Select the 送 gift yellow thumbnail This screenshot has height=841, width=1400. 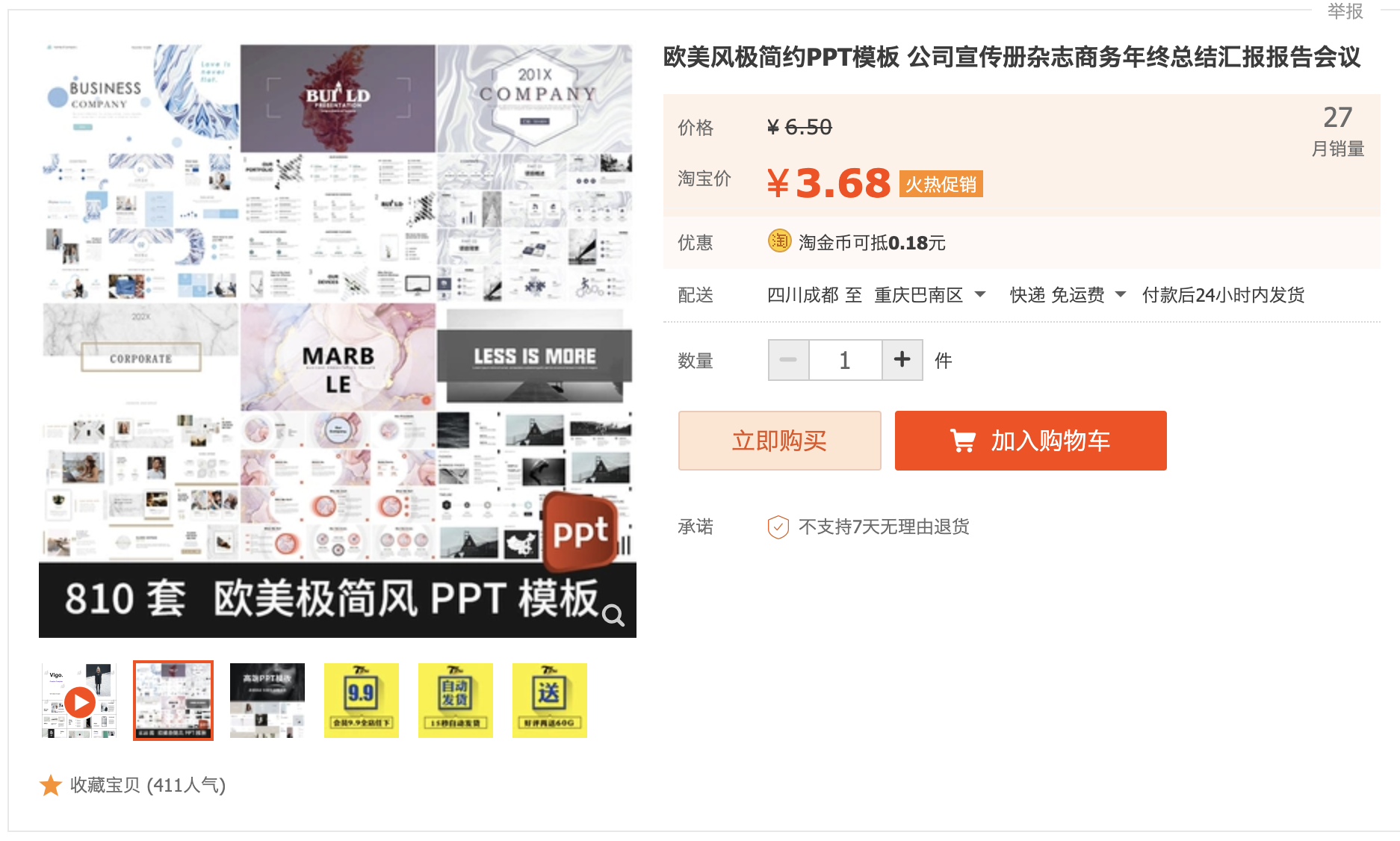pos(550,701)
